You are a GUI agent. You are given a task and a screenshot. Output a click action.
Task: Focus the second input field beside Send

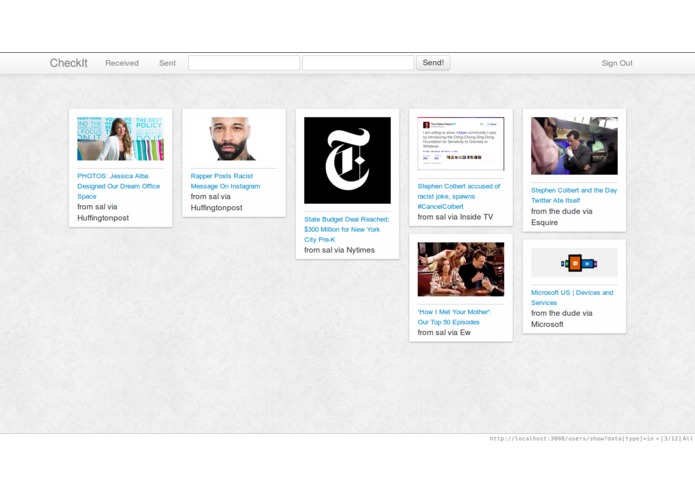pyautogui.click(x=358, y=62)
